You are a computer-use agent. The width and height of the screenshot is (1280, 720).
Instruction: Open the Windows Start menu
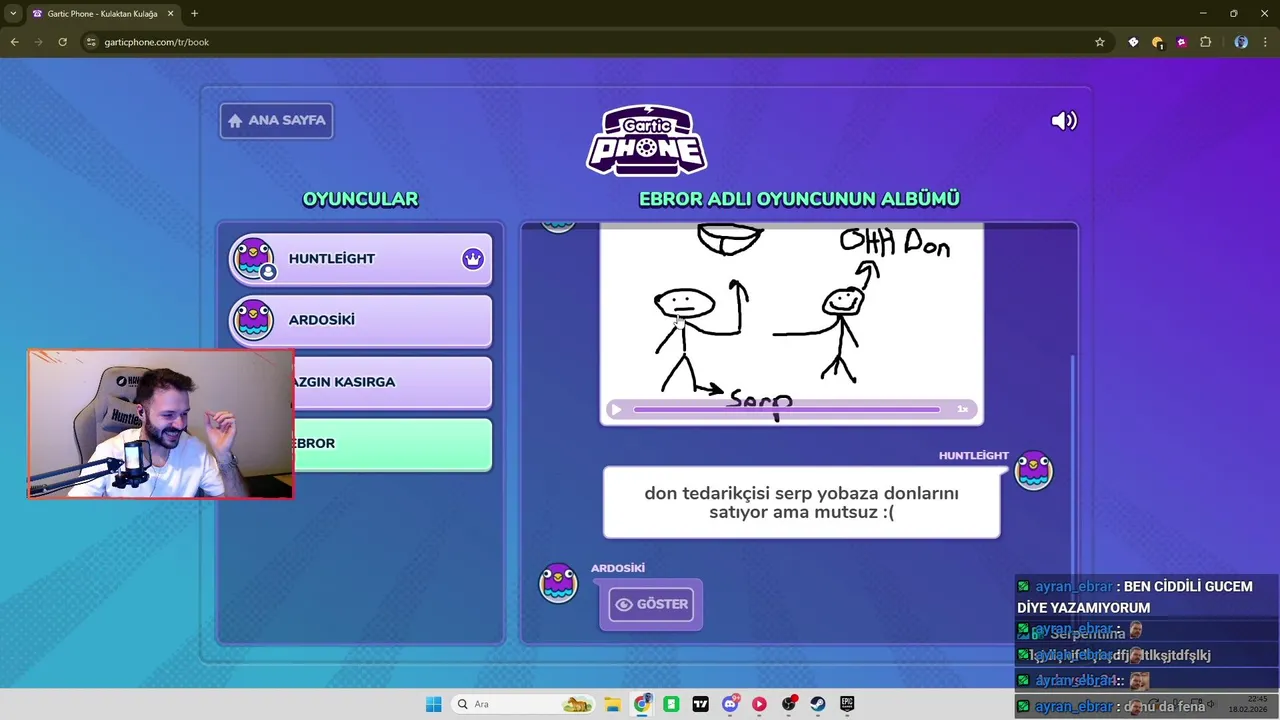434,704
